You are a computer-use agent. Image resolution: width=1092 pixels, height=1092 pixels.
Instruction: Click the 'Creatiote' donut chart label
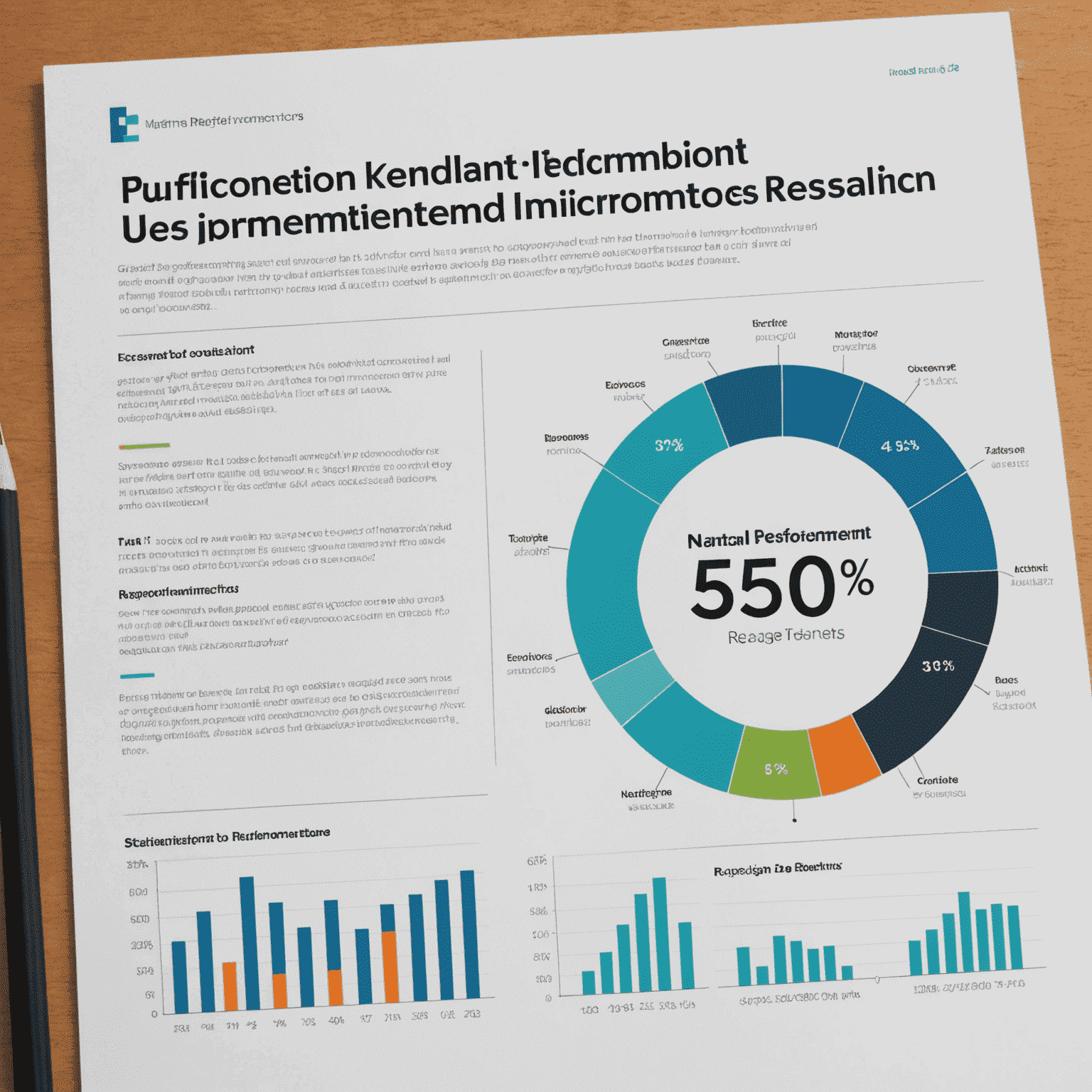pos(937,780)
